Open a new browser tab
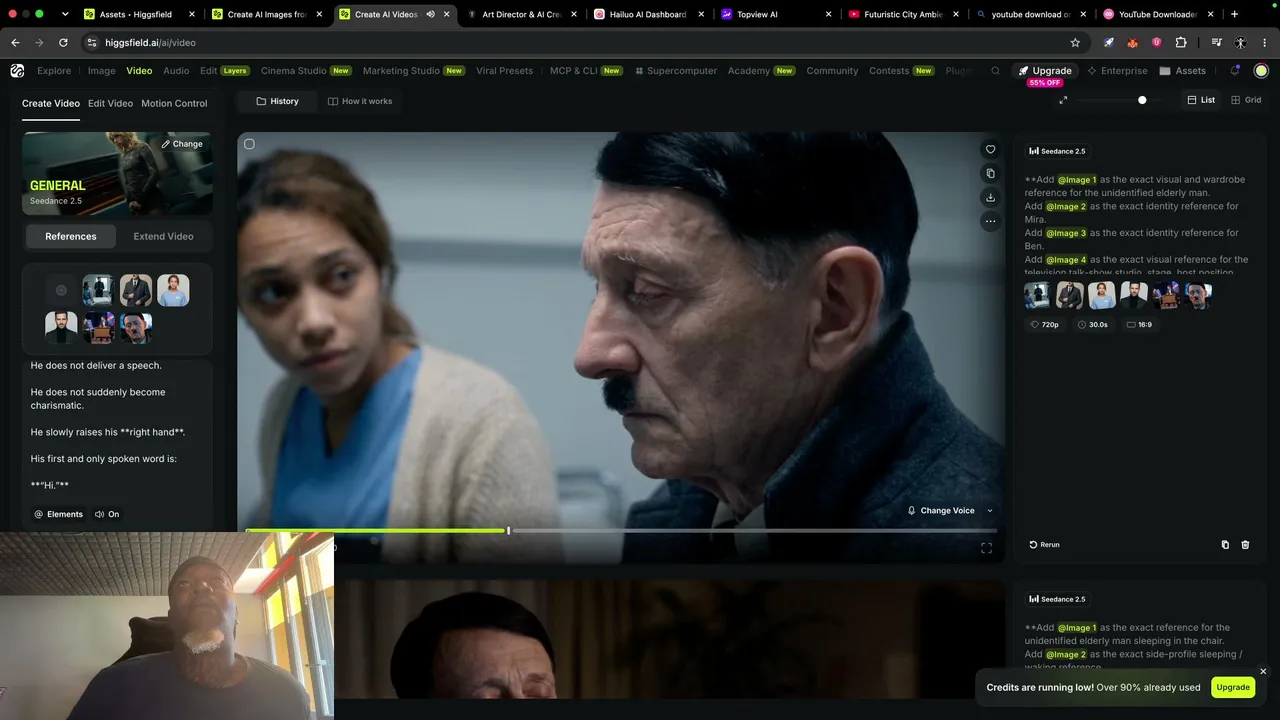 (1234, 14)
